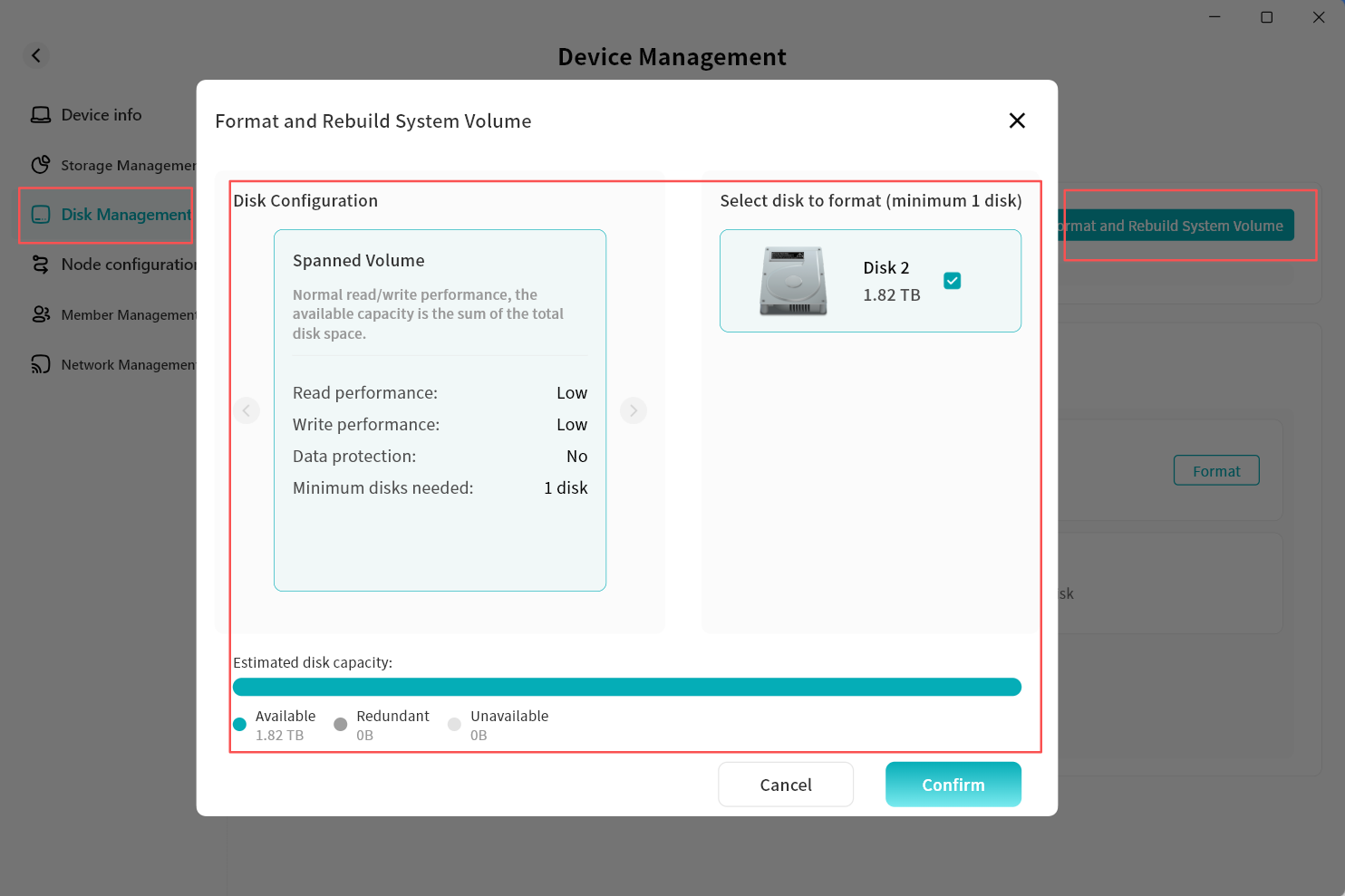This screenshot has height=896, width=1345.
Task: Open the Device info menu item
Action: (x=102, y=115)
